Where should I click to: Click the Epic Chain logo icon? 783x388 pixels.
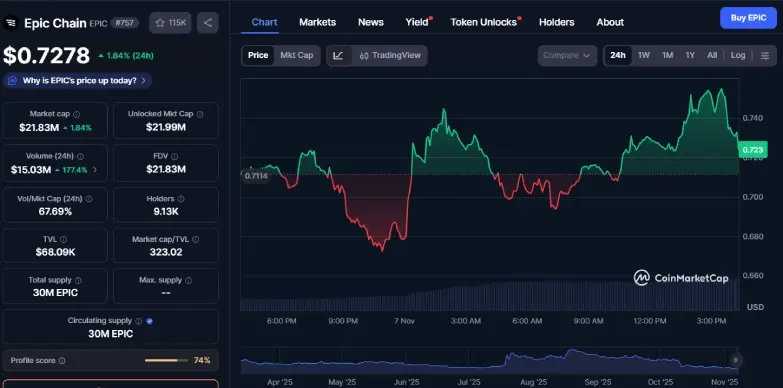[x=10, y=23]
